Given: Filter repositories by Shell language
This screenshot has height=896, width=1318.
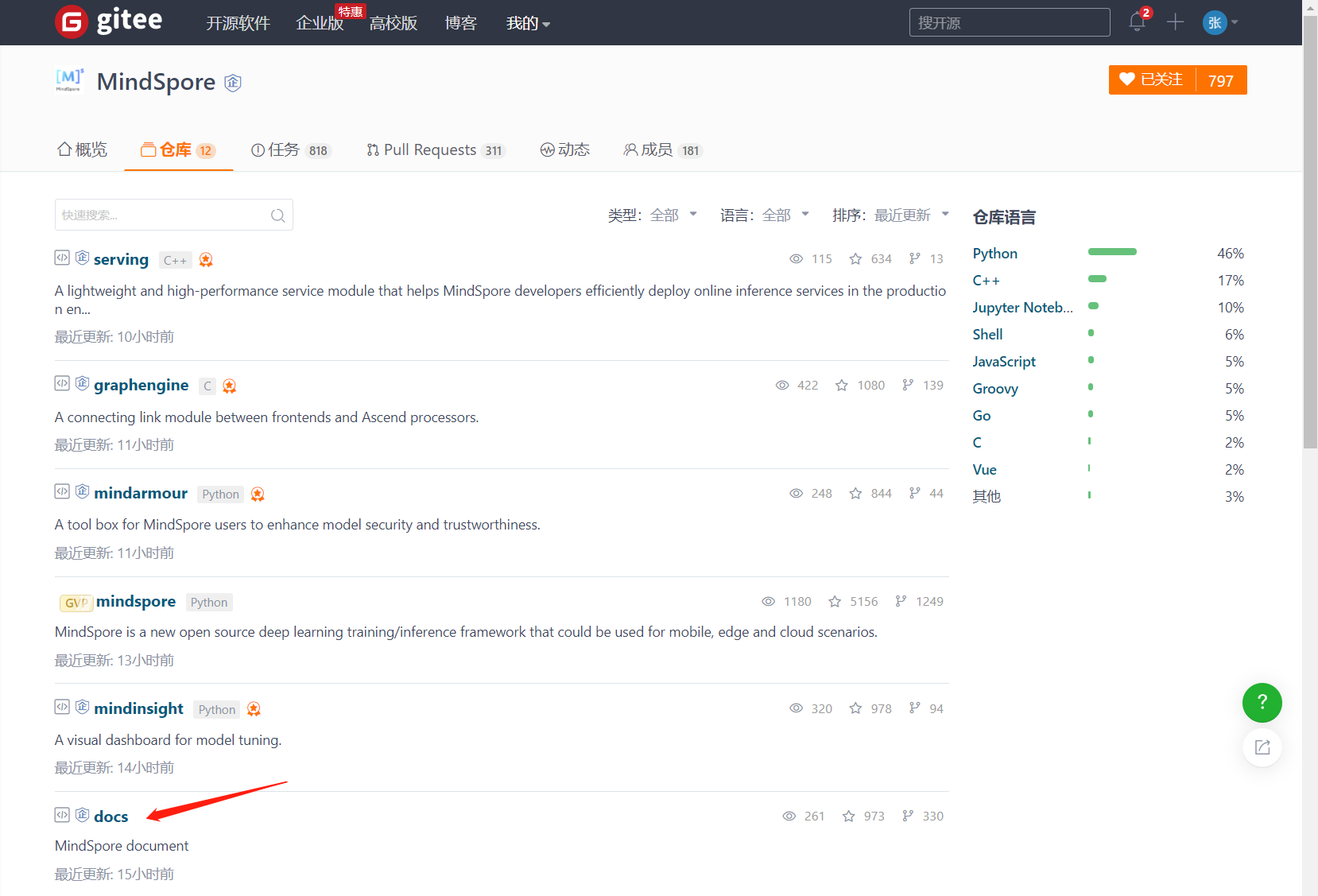Looking at the screenshot, I should point(987,335).
